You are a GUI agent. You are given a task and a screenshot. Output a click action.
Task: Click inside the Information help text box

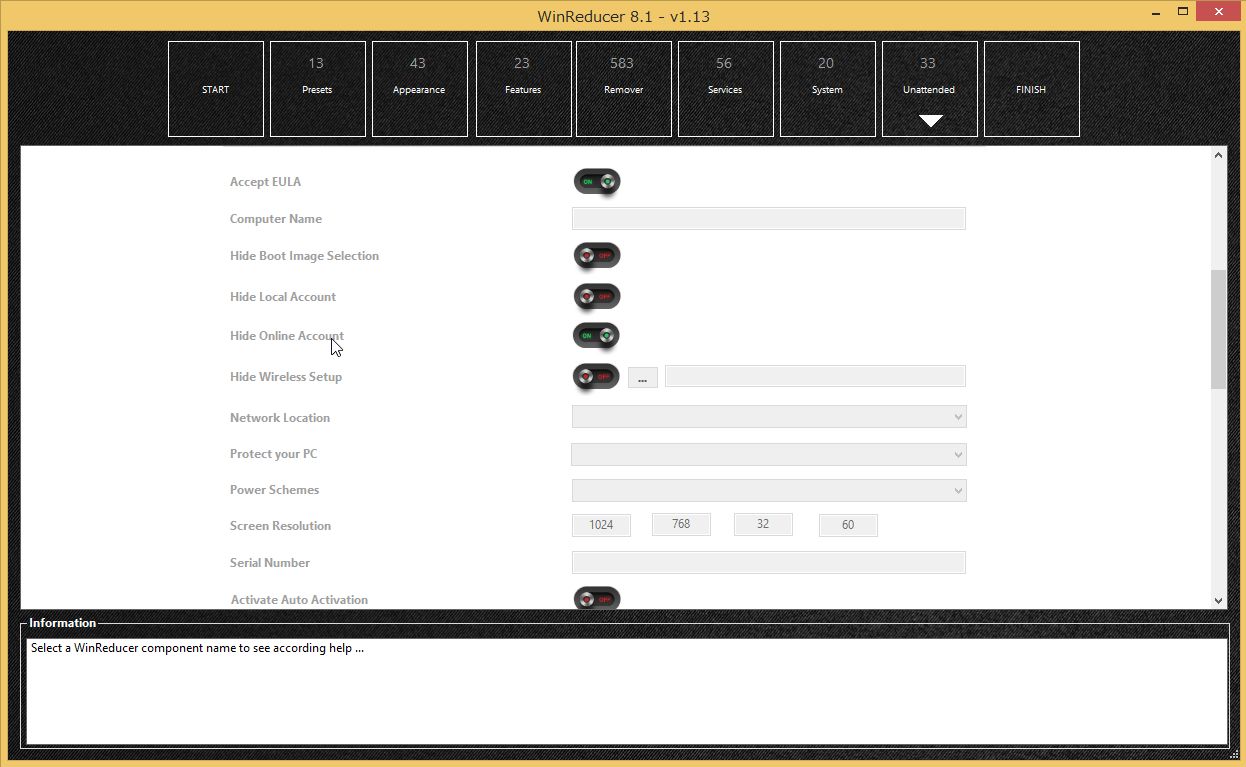(x=627, y=692)
